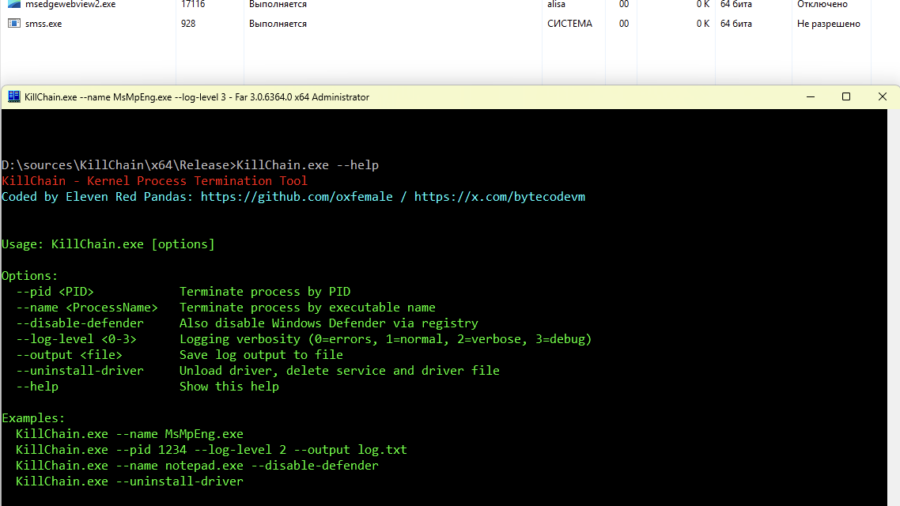The height and width of the screenshot is (506, 900).
Task: Click 'Отключено' cell in msedgewebview2 row
Action: tap(822, 4)
